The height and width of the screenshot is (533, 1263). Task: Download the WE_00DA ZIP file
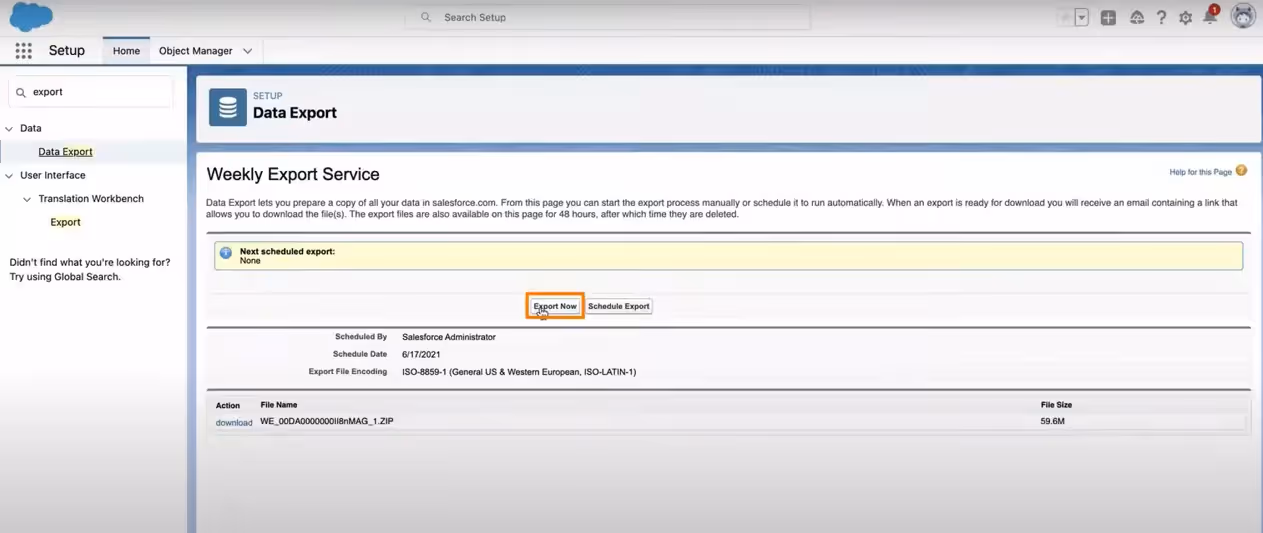tap(234, 423)
